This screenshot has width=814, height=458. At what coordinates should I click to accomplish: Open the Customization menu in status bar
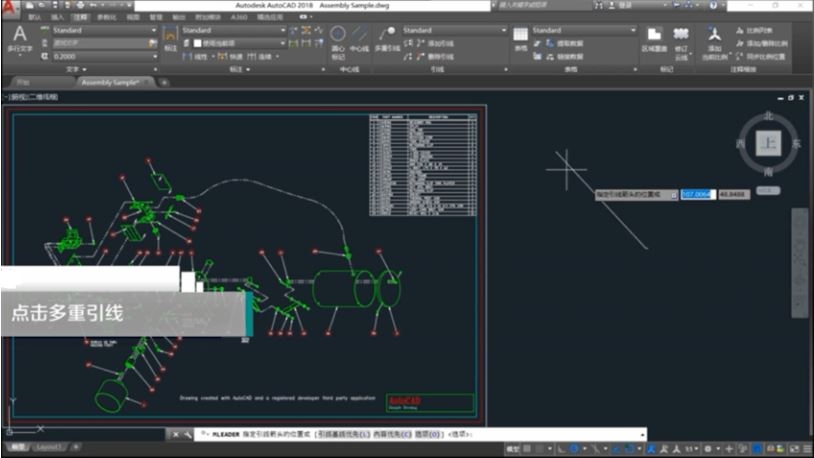pyautogui.click(x=807, y=449)
